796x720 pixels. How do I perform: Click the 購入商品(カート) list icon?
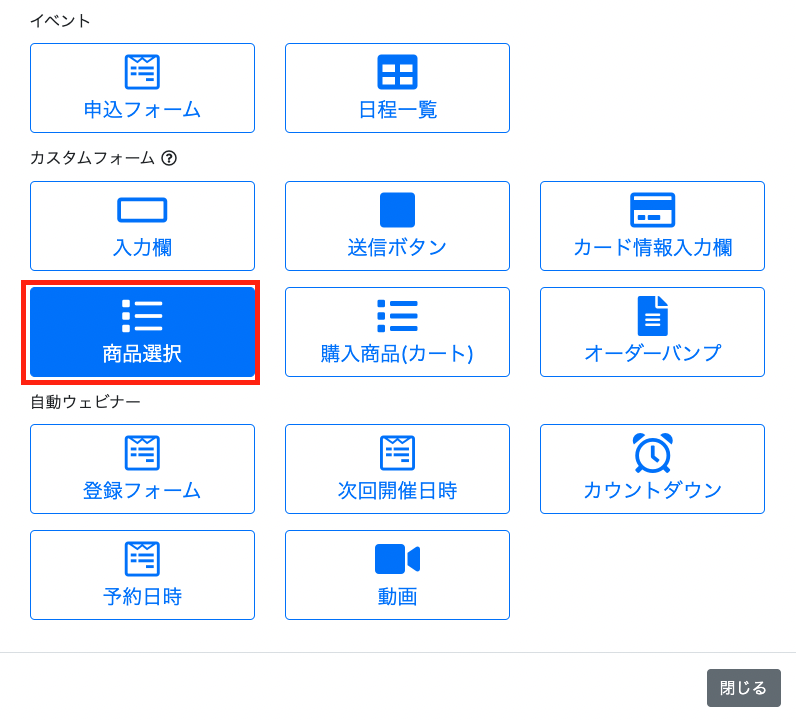pyautogui.click(x=397, y=316)
